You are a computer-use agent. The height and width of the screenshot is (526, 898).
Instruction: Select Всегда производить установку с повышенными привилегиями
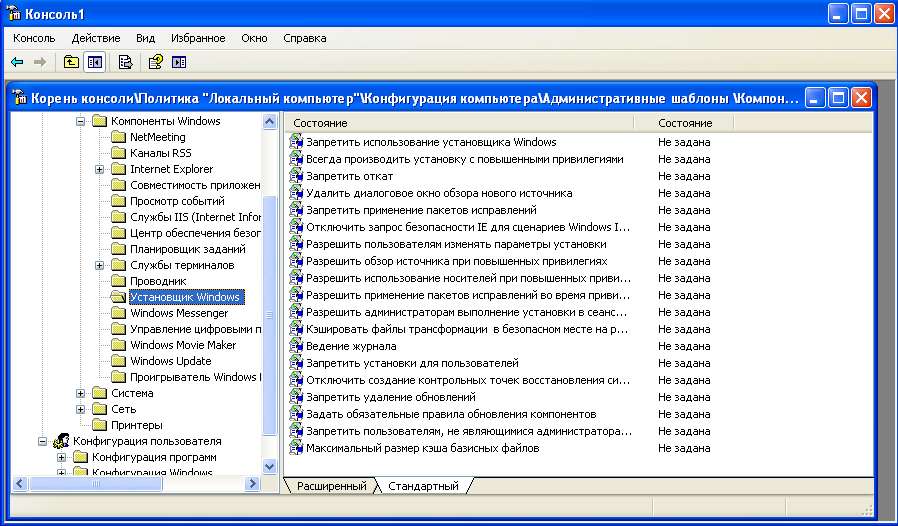click(464, 159)
